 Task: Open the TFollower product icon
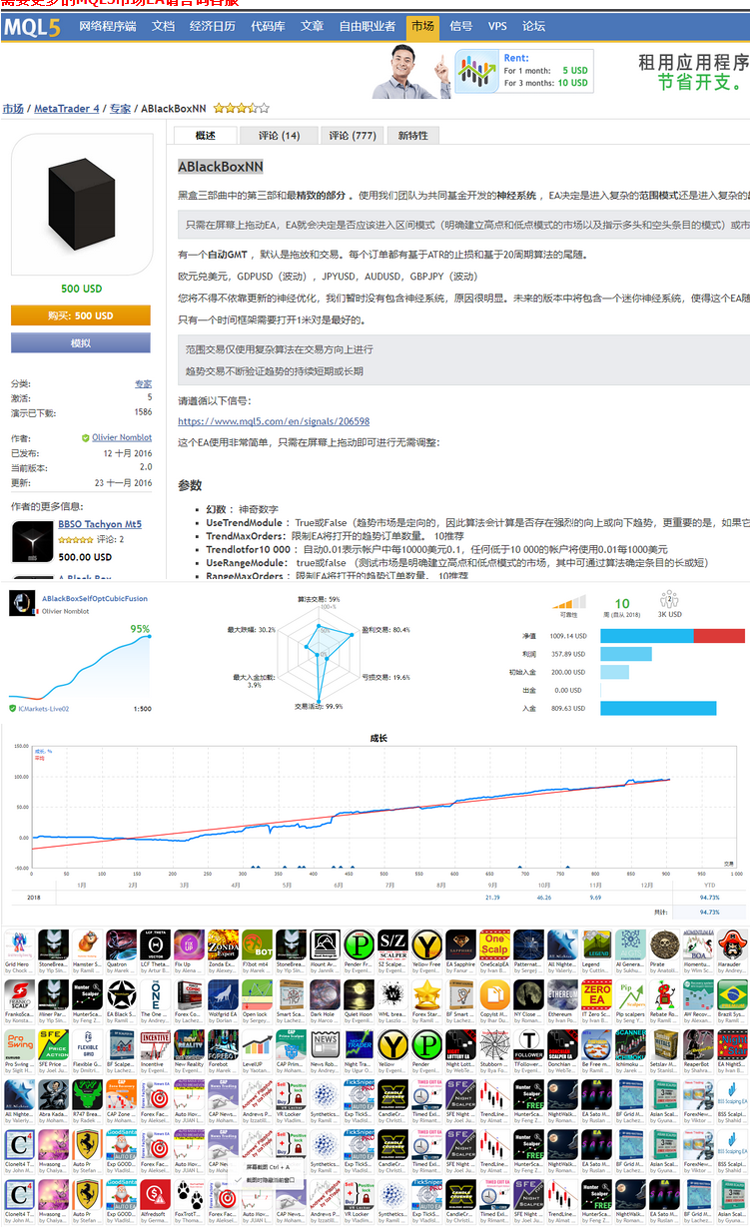[x=530, y=1044]
